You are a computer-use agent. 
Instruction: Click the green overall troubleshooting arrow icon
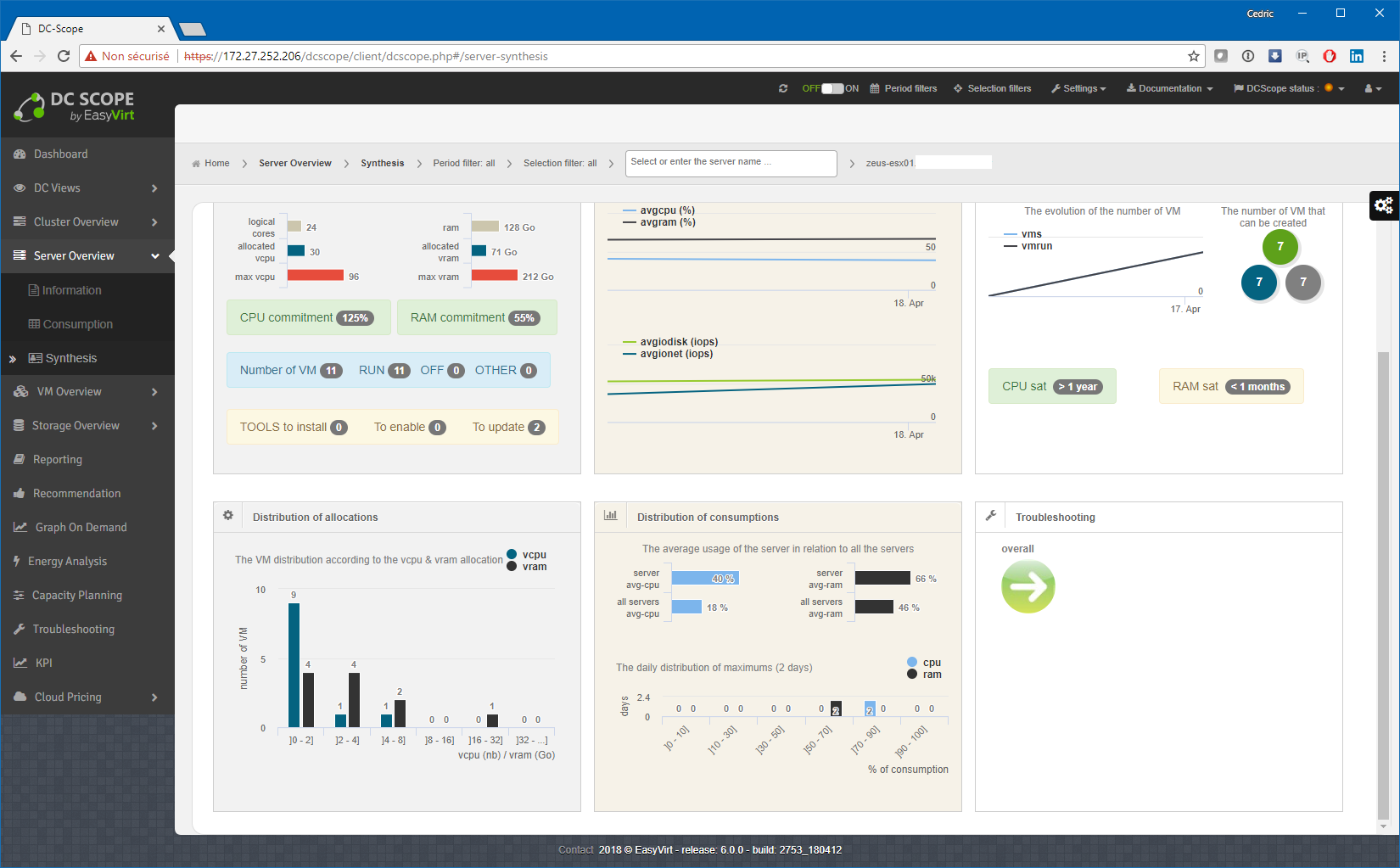1028,586
